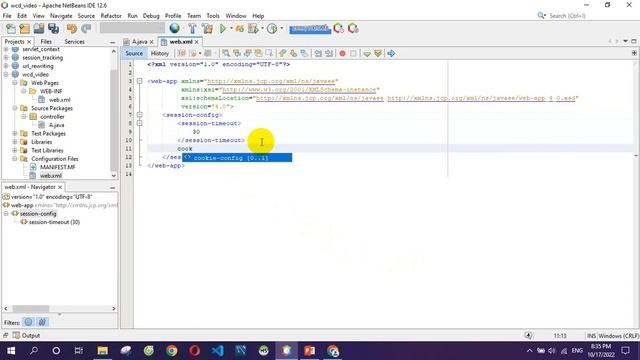Screen dimensions: 640x360
Task: Click the New Project toolbar icon
Action: point(24,29)
